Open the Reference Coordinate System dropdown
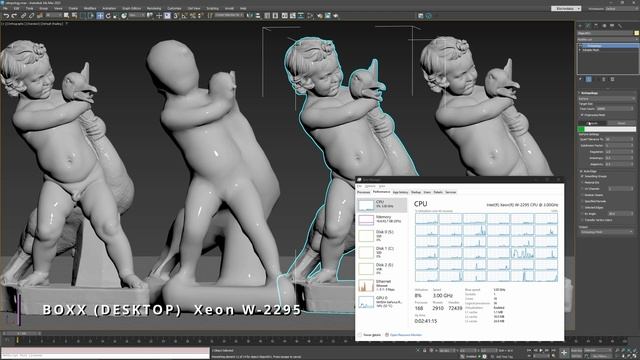Image resolution: width=640 pixels, height=360 pixels. [x=137, y=15]
